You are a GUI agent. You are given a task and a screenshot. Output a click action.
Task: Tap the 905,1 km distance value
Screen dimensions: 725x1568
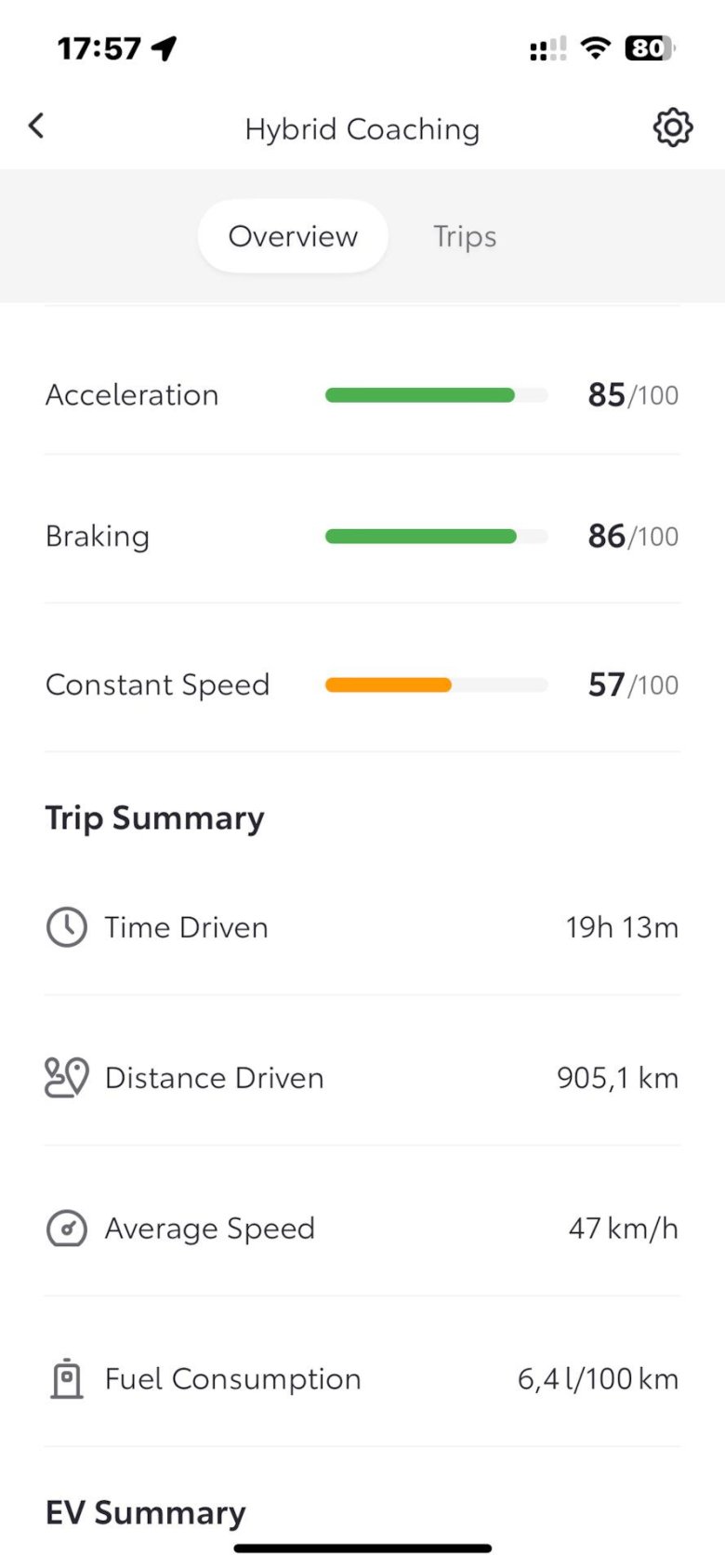(617, 1078)
